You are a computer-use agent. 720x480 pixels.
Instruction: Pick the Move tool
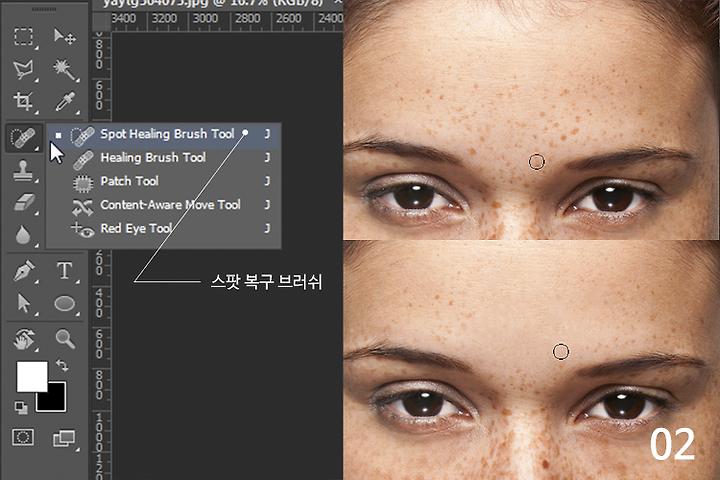[x=65, y=38]
